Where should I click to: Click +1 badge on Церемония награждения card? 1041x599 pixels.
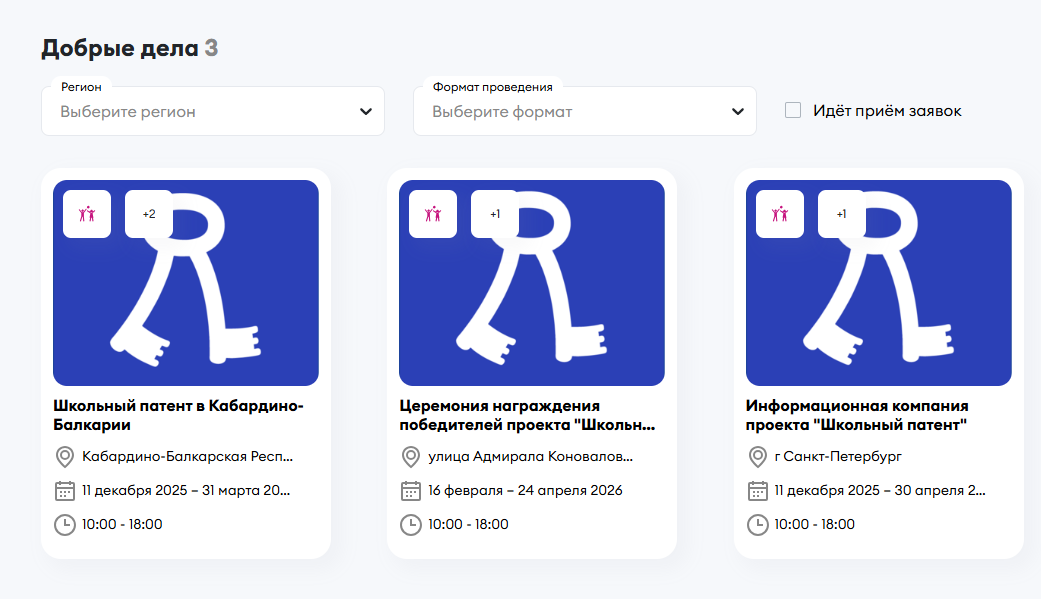495,214
